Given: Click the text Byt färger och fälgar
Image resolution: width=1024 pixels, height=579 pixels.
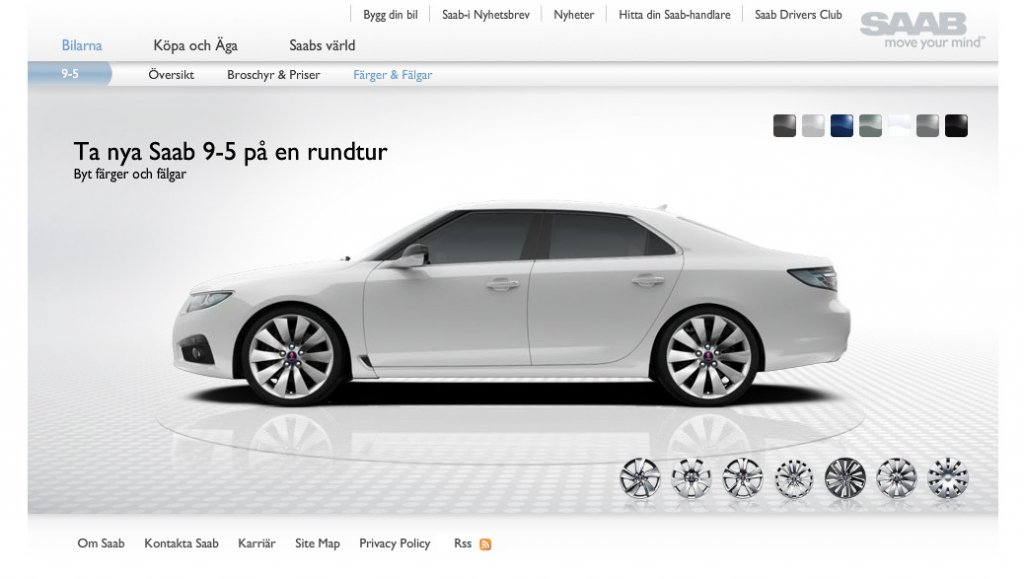Looking at the screenshot, I should tap(130, 174).
